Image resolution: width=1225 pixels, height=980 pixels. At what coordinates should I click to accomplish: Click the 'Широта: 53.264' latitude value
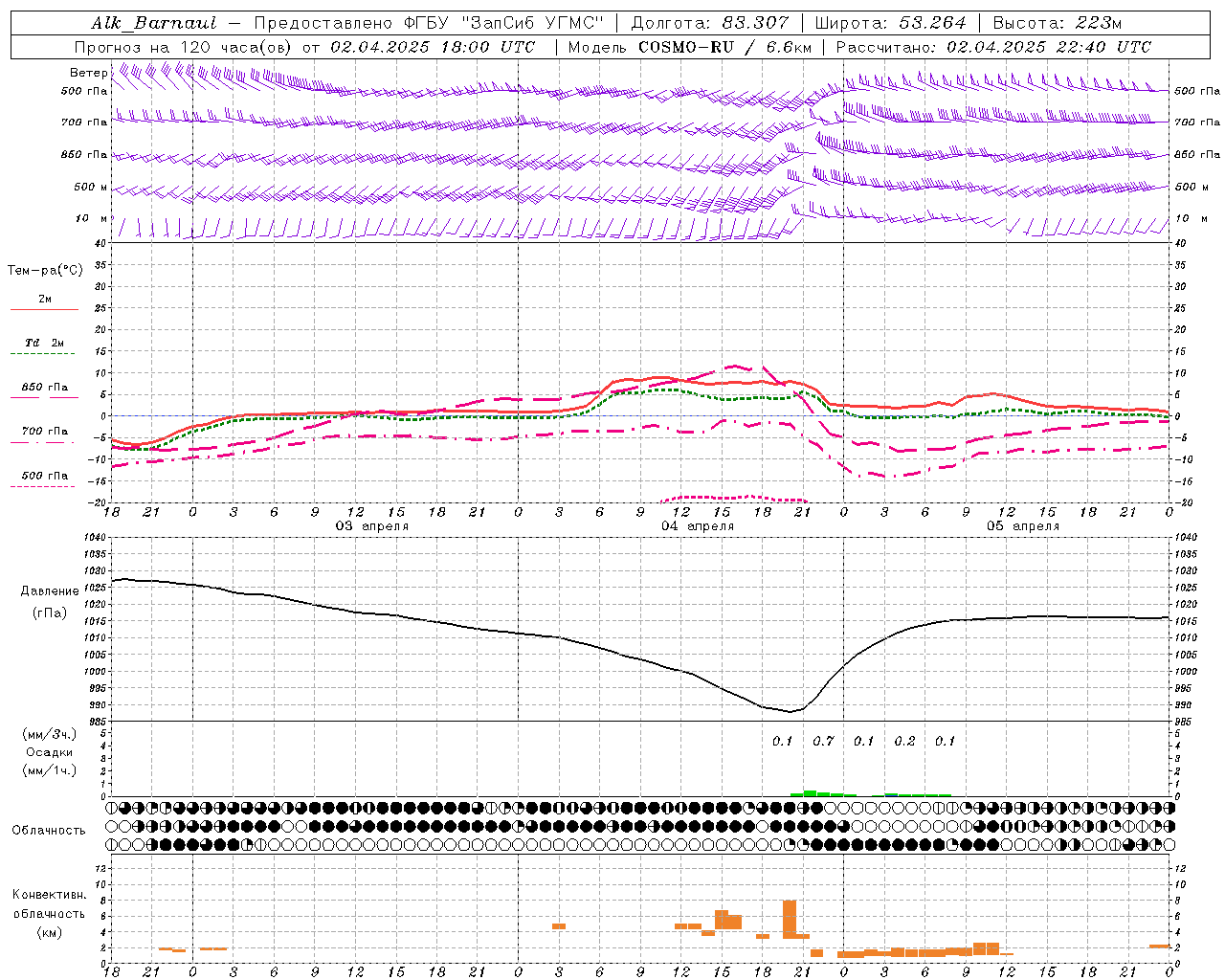coord(890,23)
